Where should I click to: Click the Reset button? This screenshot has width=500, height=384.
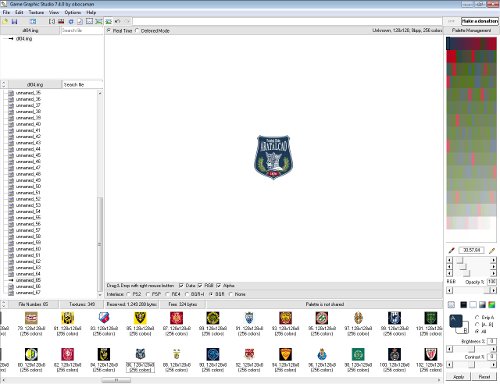(484, 377)
